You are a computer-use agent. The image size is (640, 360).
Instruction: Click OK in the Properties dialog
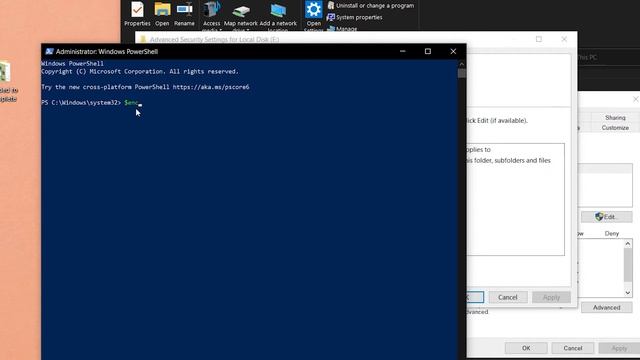click(x=526, y=348)
